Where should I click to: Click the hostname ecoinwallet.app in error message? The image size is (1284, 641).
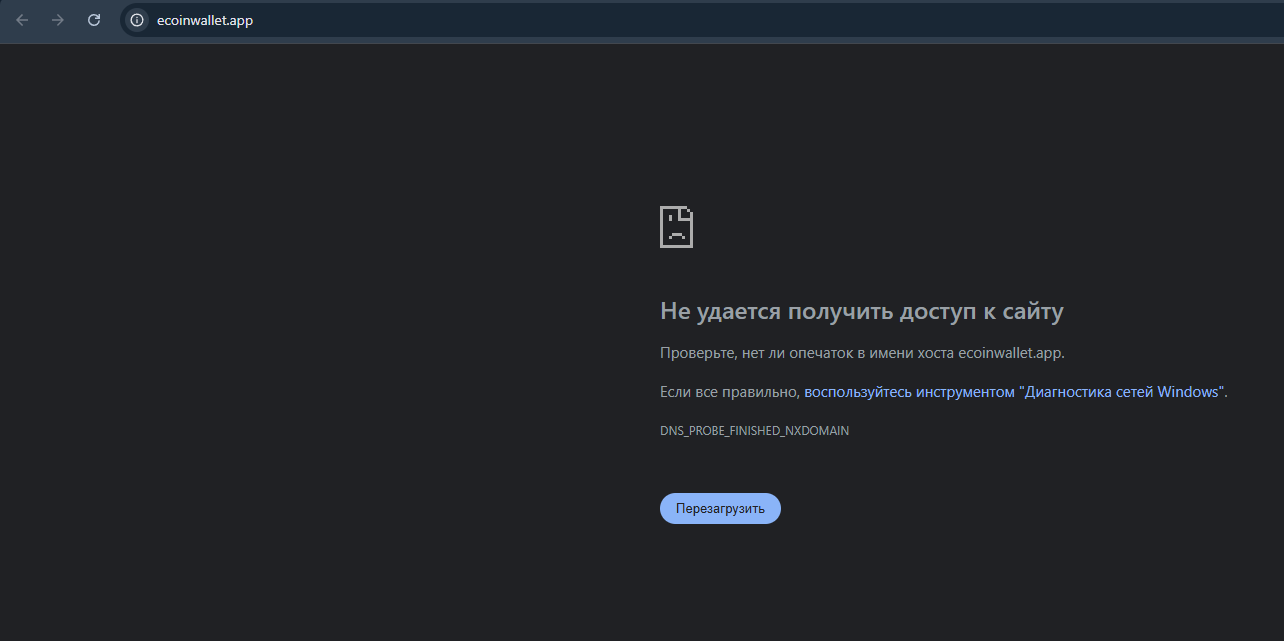(x=1010, y=353)
